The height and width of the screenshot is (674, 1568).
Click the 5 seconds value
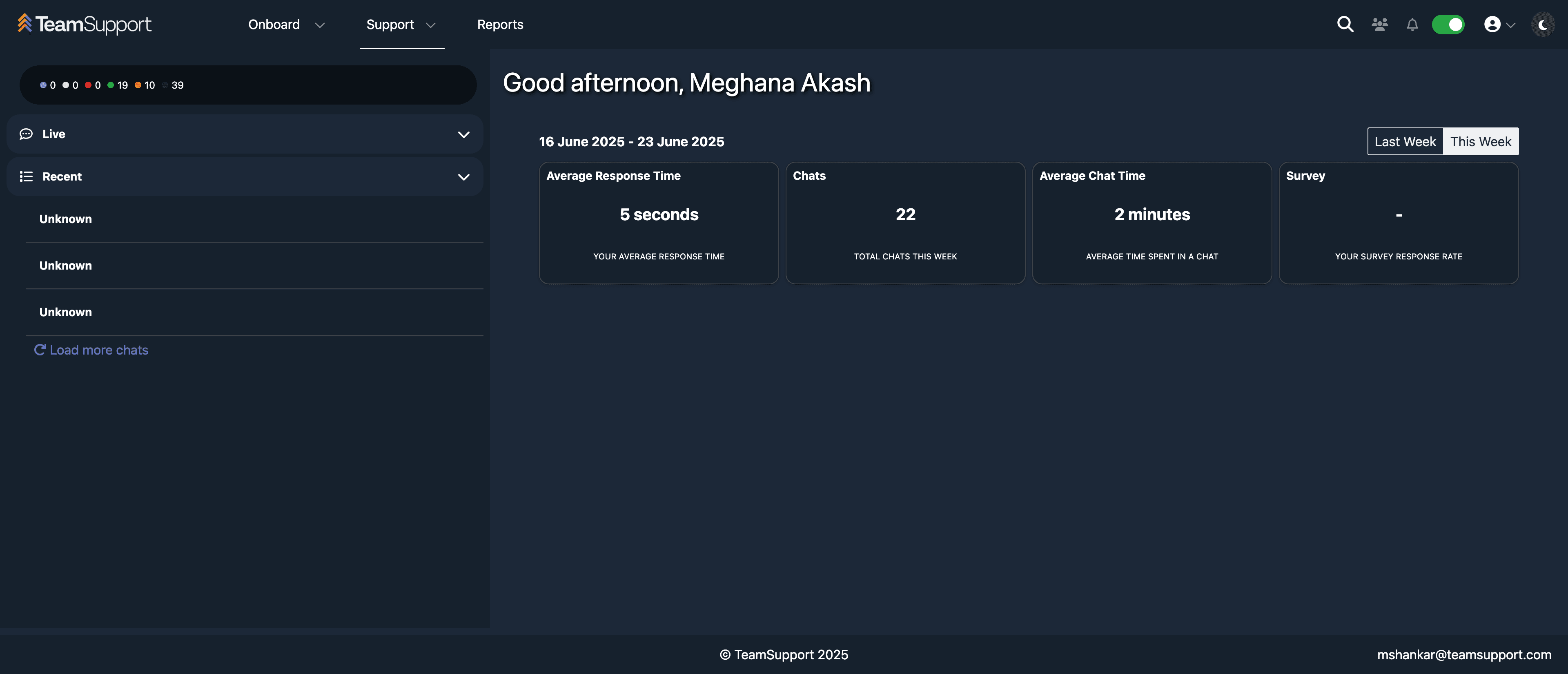point(659,214)
